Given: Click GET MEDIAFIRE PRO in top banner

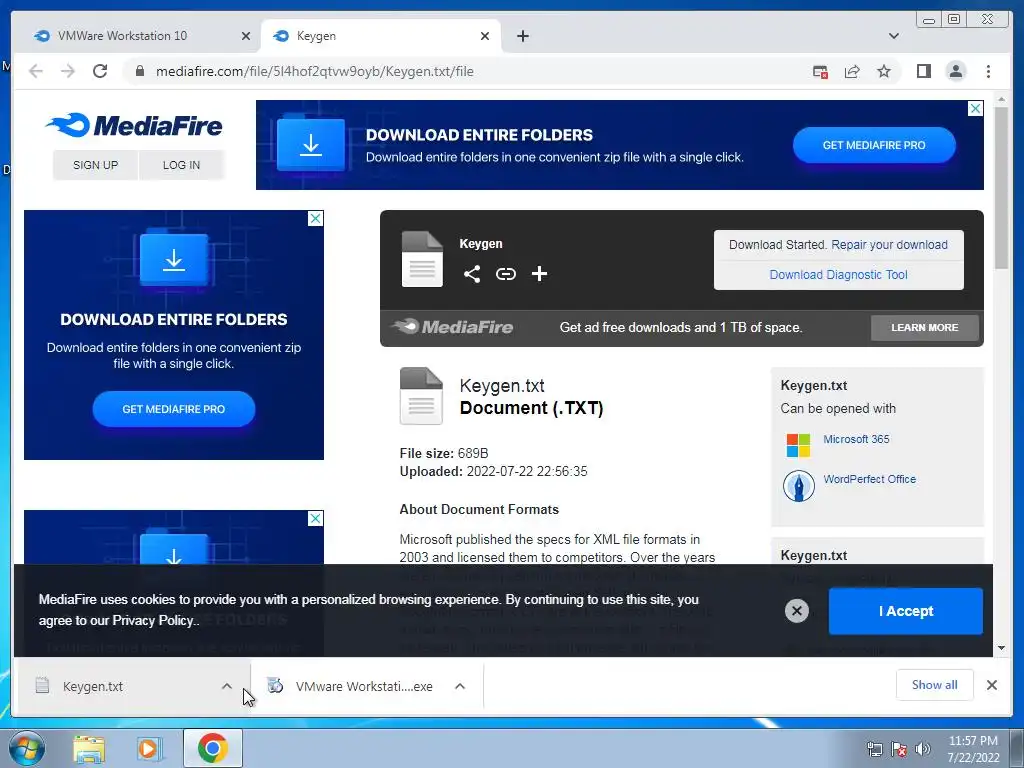Looking at the screenshot, I should [874, 145].
